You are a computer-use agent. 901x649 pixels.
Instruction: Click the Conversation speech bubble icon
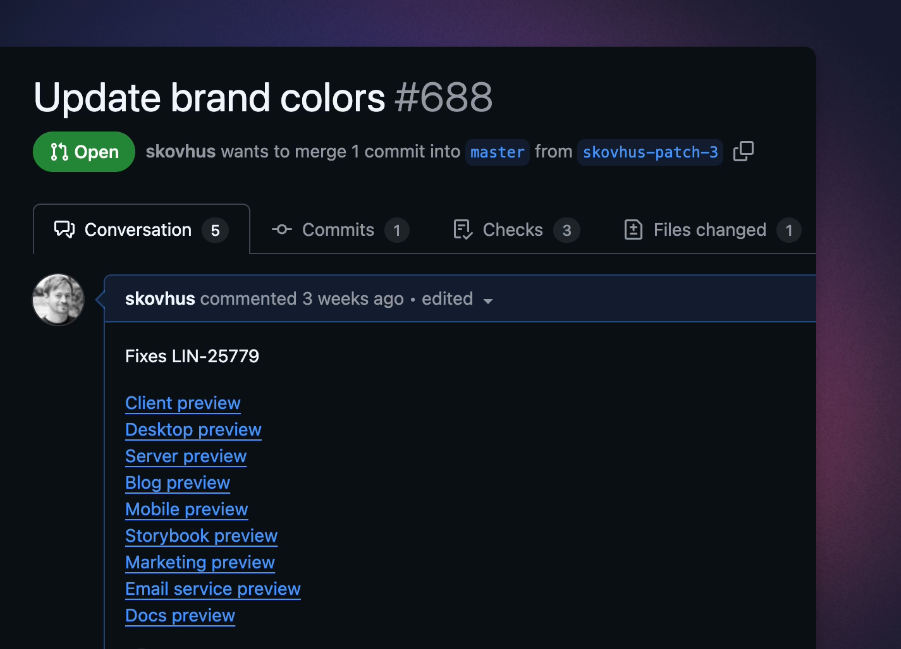click(64, 229)
